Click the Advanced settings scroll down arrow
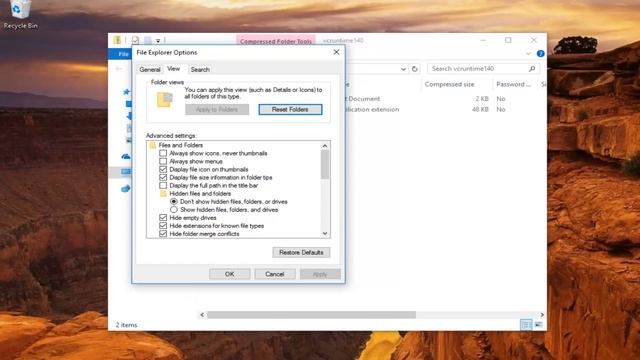The width and height of the screenshot is (640, 360). (324, 233)
